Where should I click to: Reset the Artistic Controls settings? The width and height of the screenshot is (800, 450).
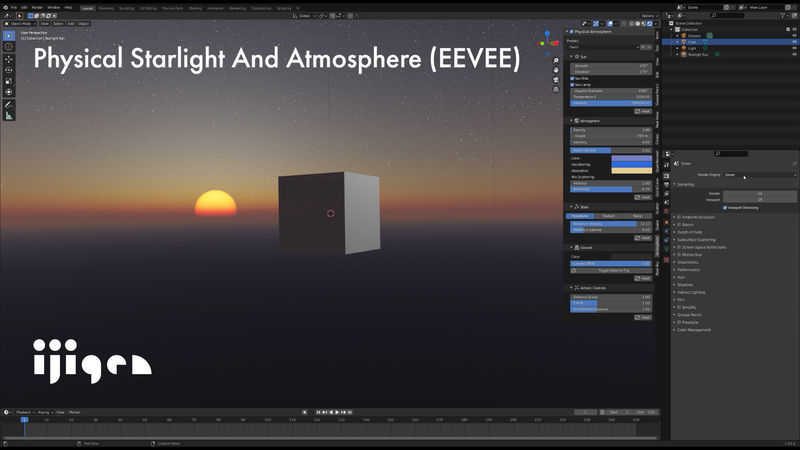tap(643, 317)
